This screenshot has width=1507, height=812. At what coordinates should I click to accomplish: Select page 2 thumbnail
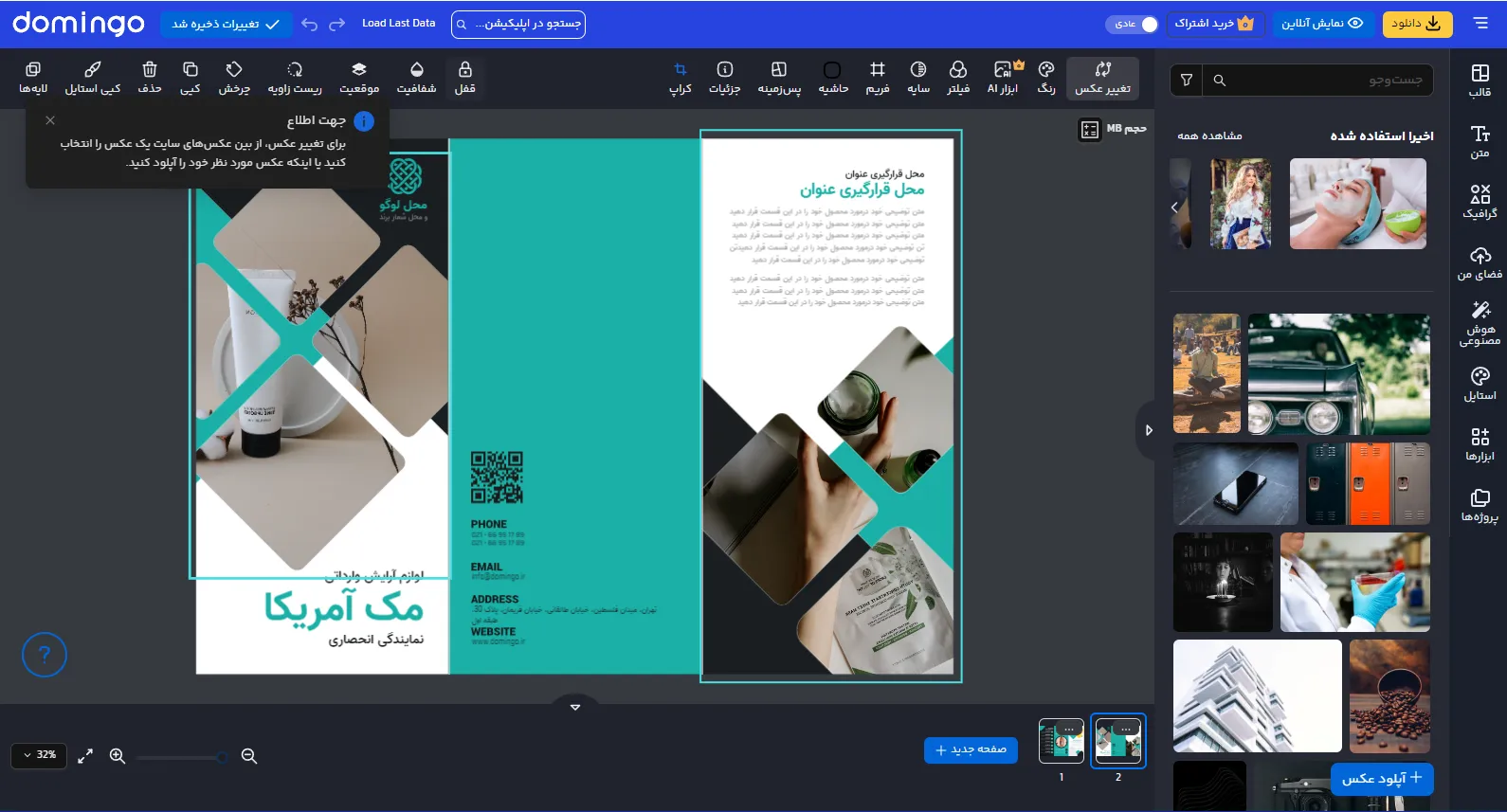(1118, 740)
